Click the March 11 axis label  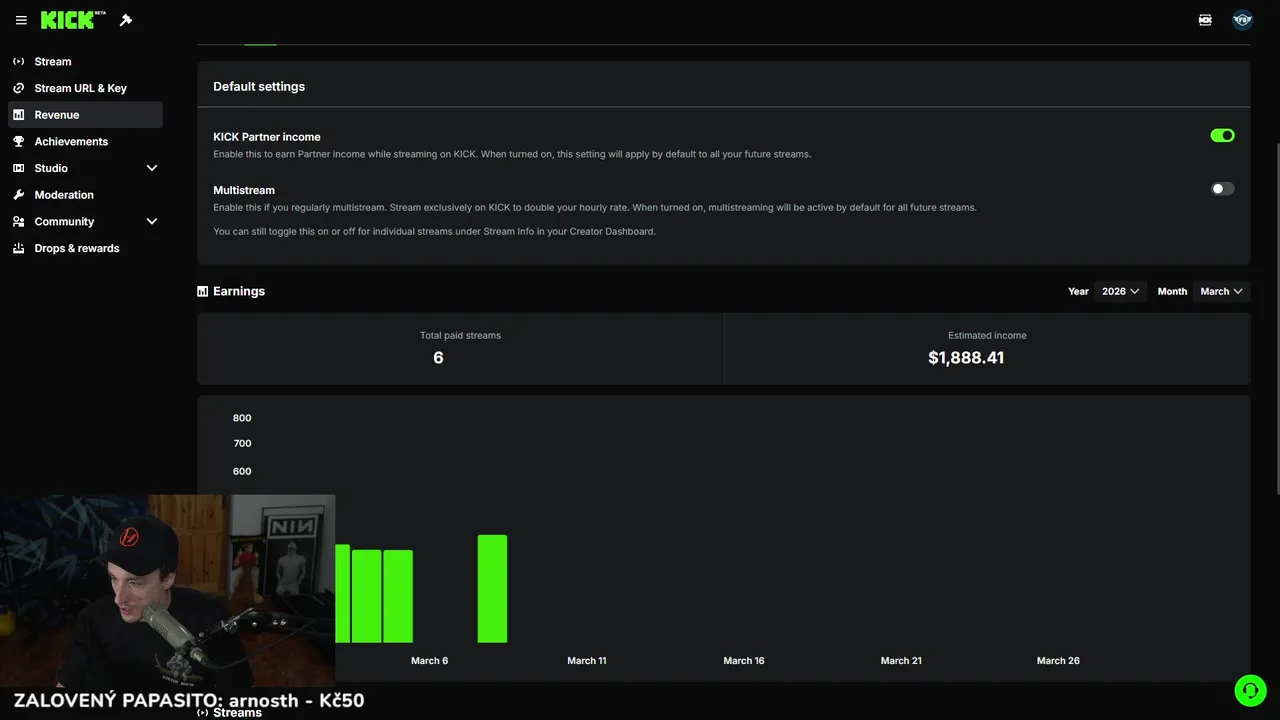pyautogui.click(x=587, y=661)
